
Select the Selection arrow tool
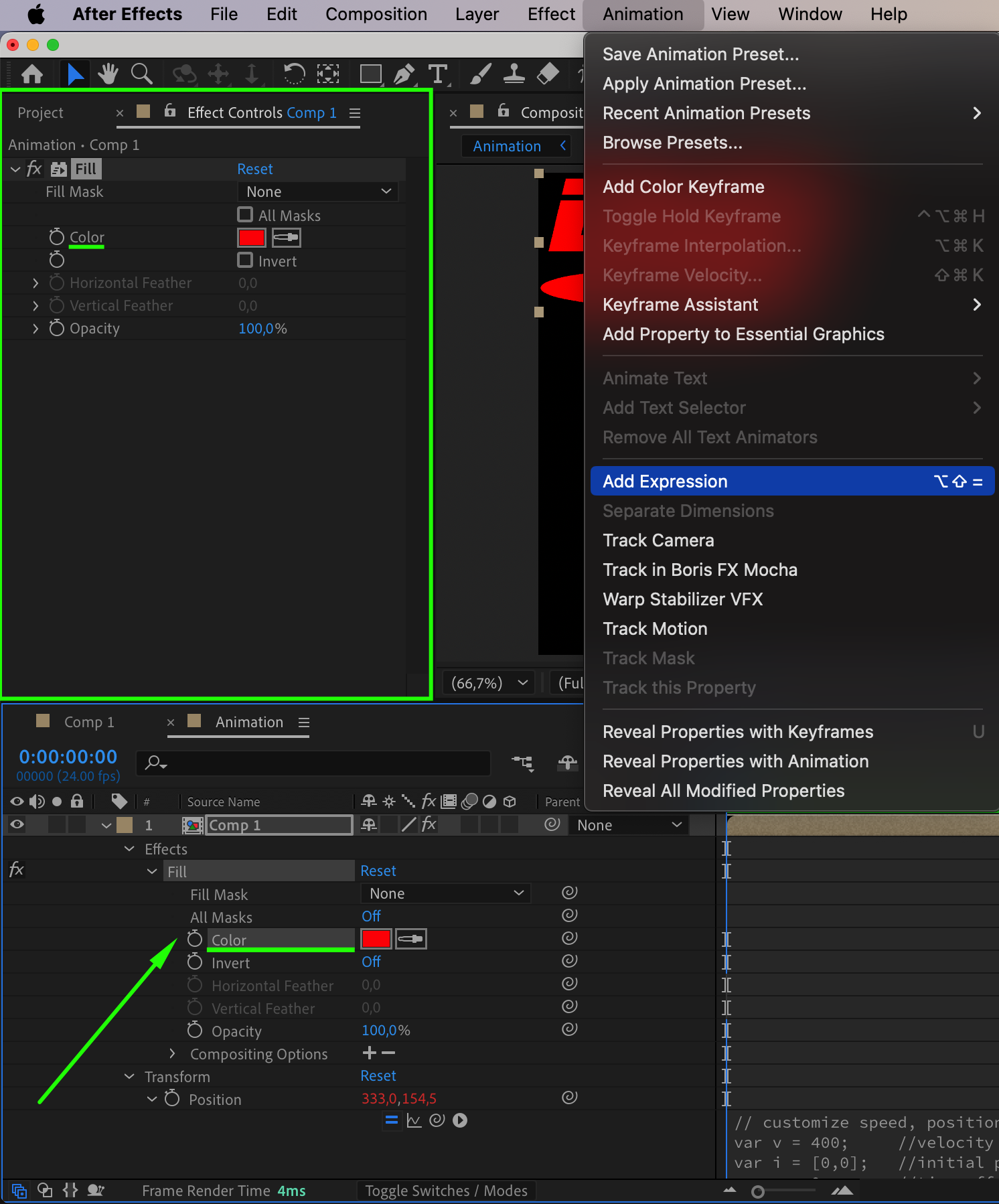[75, 74]
